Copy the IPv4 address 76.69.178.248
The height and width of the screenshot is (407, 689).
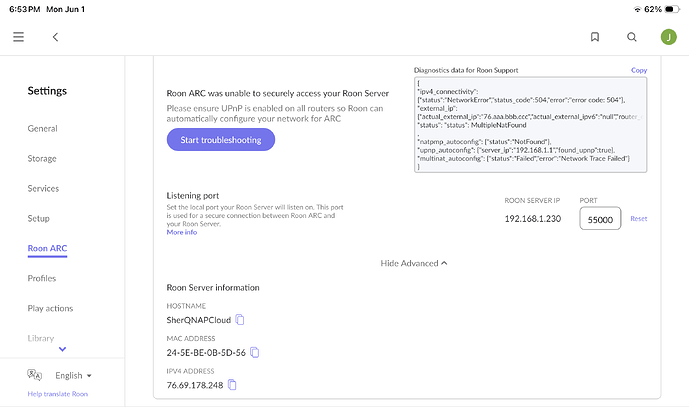232,385
